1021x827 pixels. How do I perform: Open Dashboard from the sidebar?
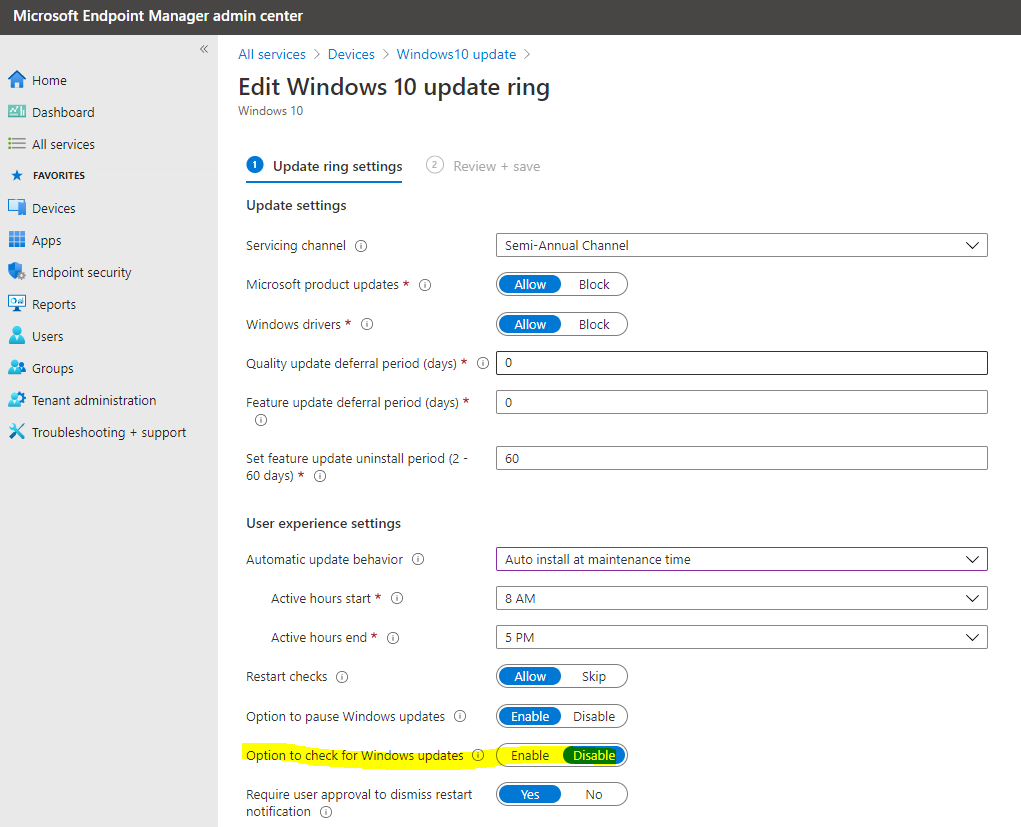pos(63,112)
